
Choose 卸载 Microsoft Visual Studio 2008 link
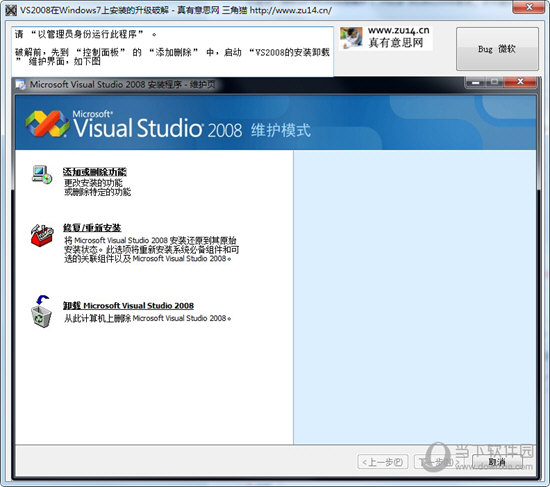click(128, 306)
